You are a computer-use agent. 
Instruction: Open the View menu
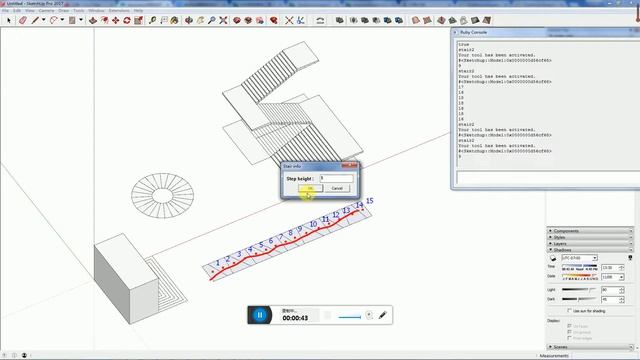coord(30,10)
